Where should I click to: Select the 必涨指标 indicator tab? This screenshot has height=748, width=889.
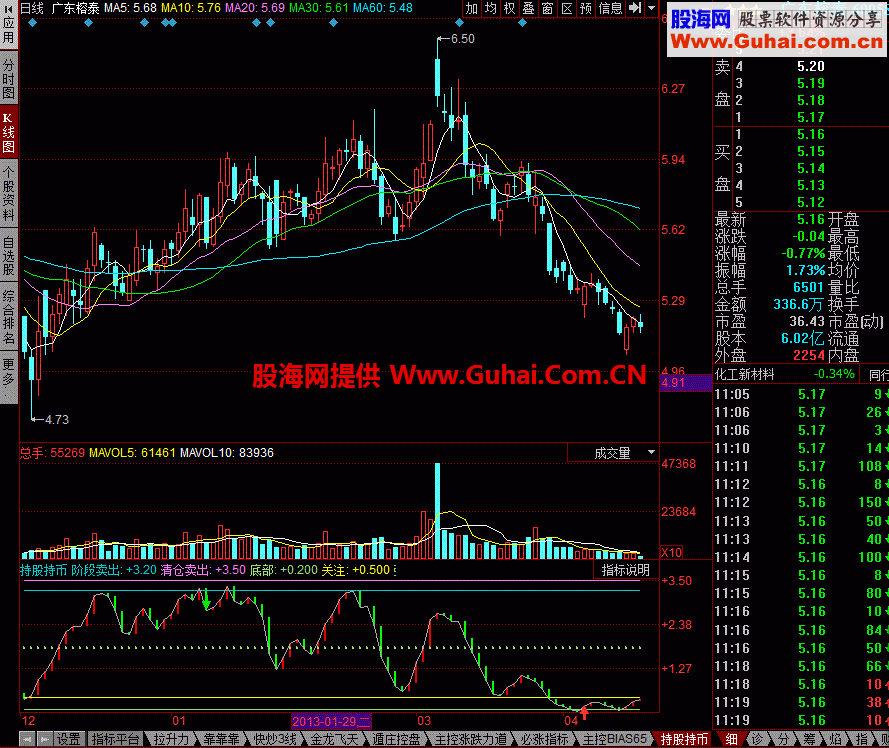[x=544, y=739]
